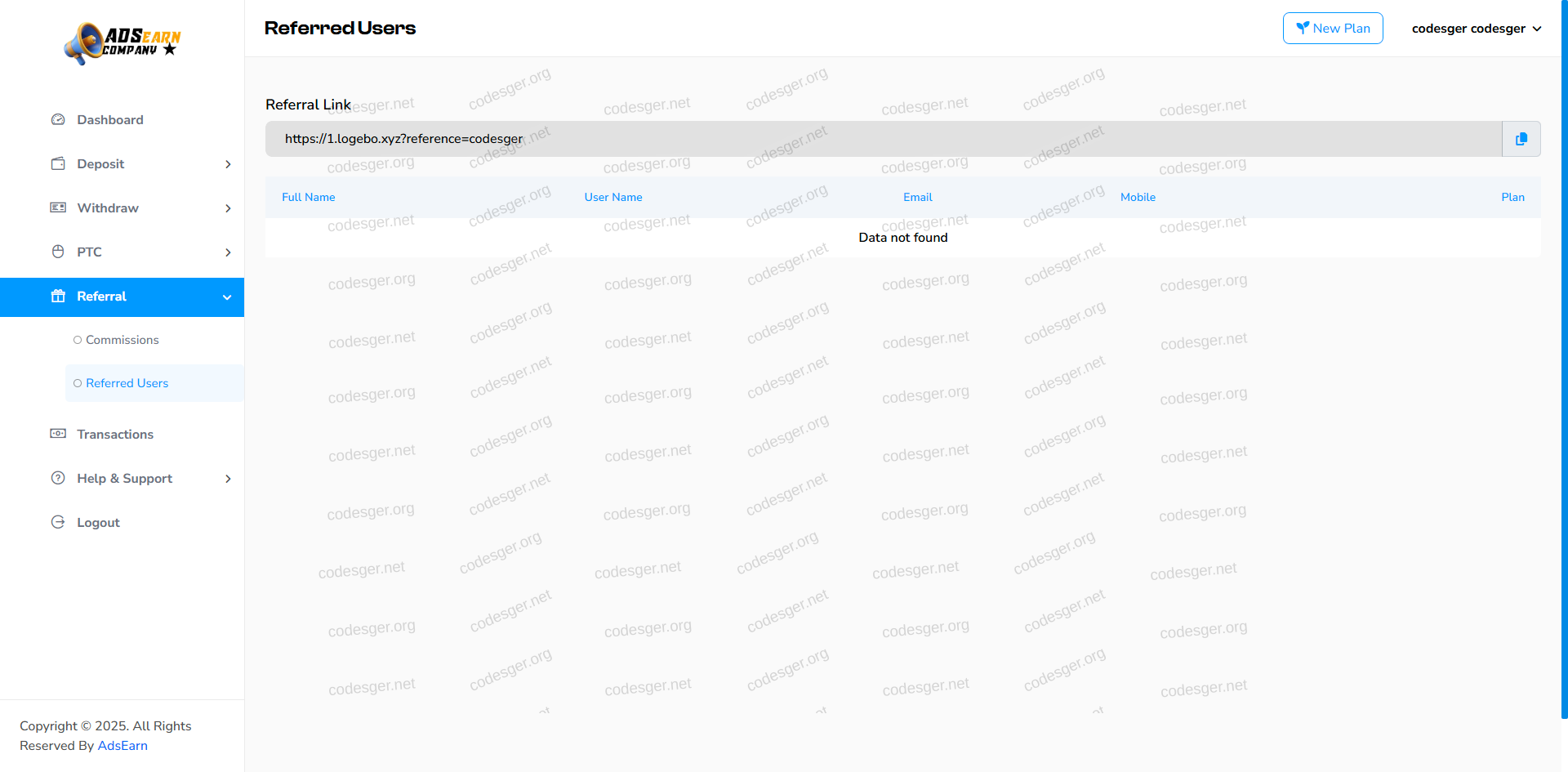Expand the Deposit submenu chevron
The image size is (1568, 772).
coord(228,164)
